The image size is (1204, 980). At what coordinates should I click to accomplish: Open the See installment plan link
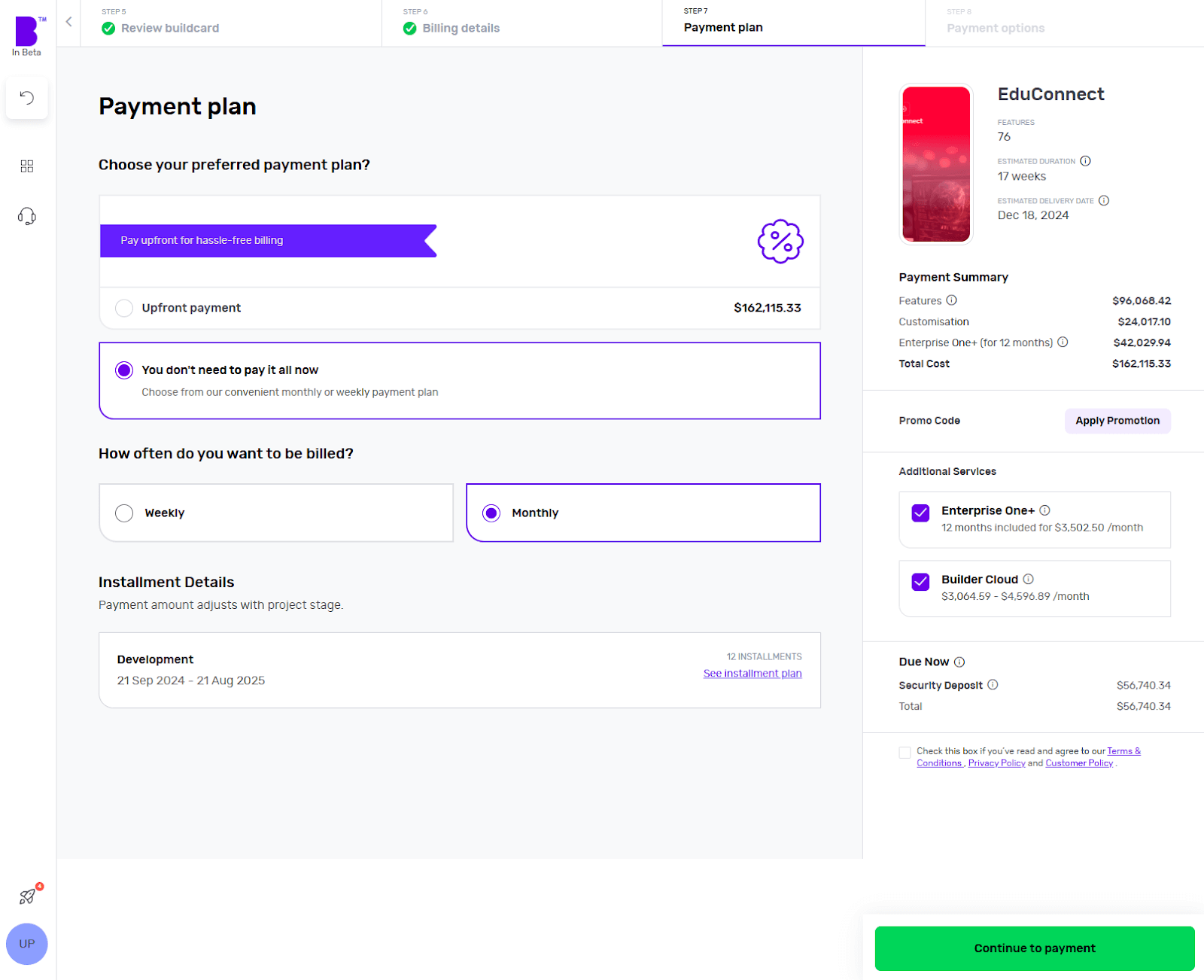752,674
